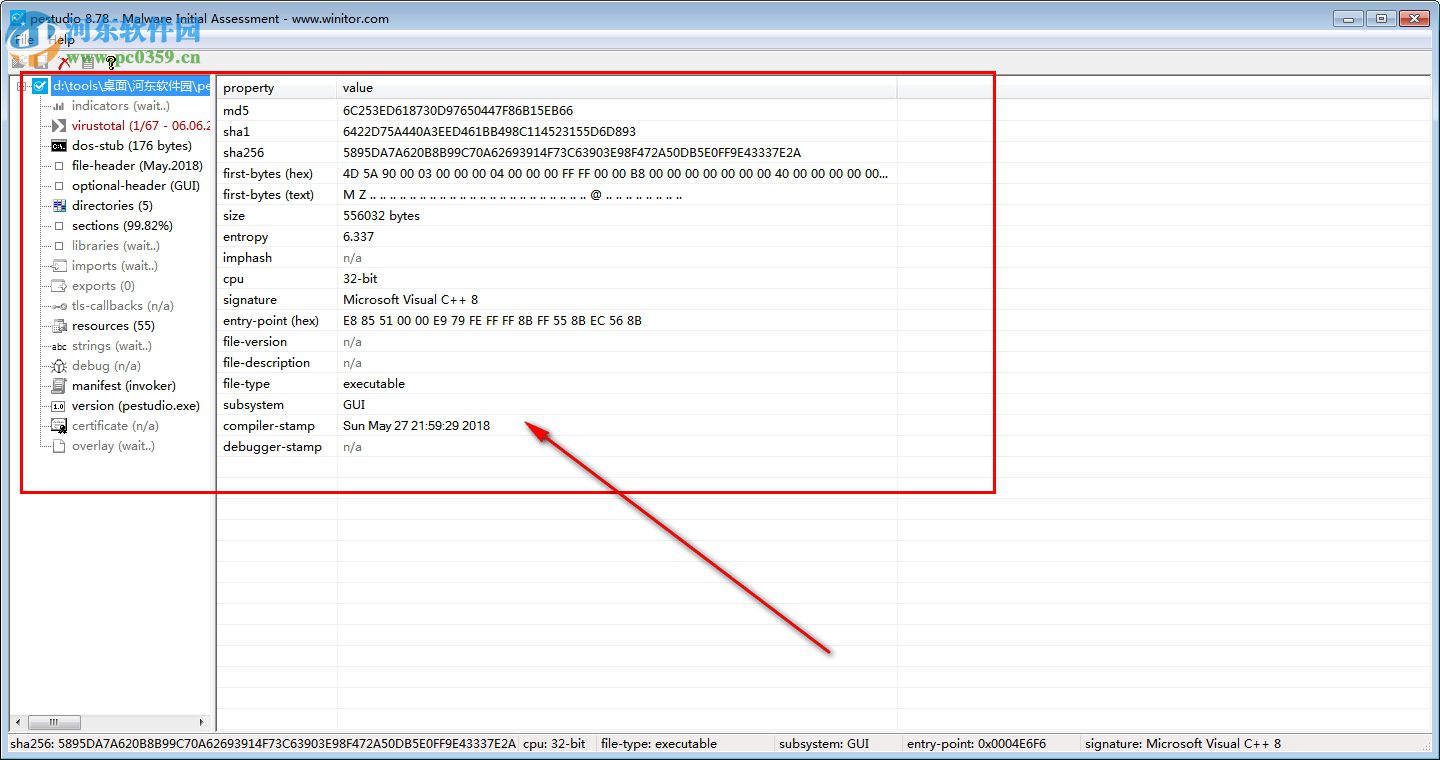Click the debug bug icon

pyautogui.click(x=58, y=366)
